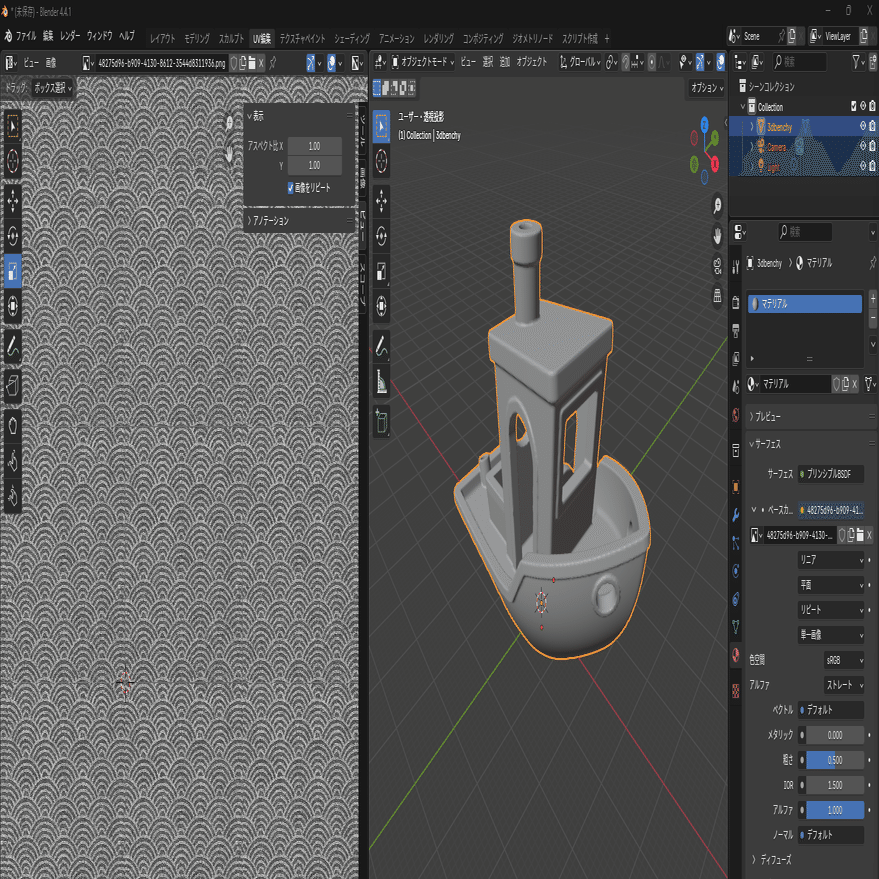Click the オプション button in 3D viewport
Viewport: 879px width, 879px height.
(x=706, y=88)
